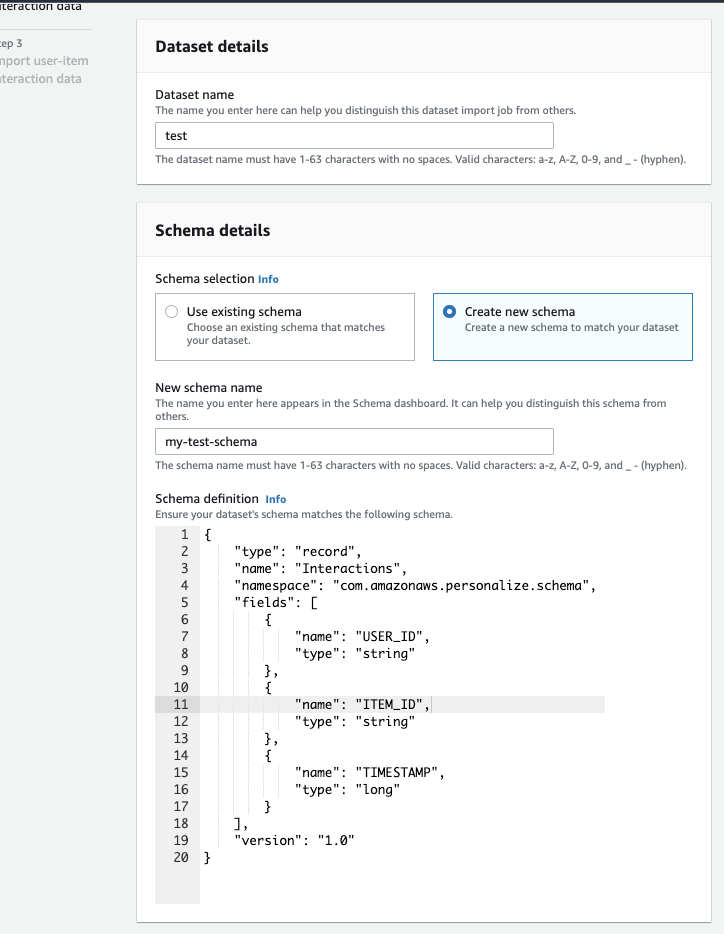Click the "name": "Interactions" line
This screenshot has height=934, width=724.
(x=311, y=569)
